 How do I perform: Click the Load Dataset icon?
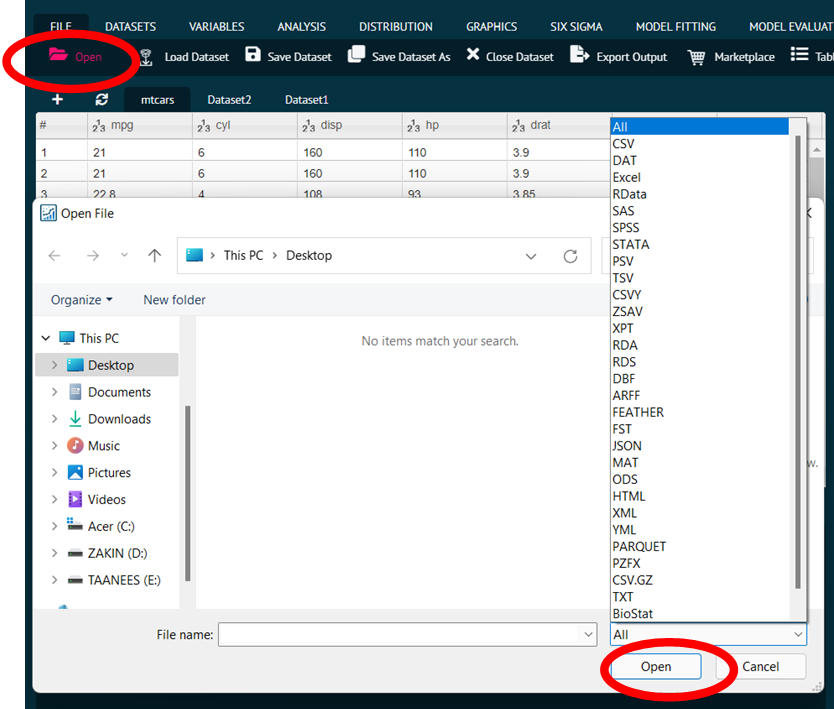click(146, 57)
